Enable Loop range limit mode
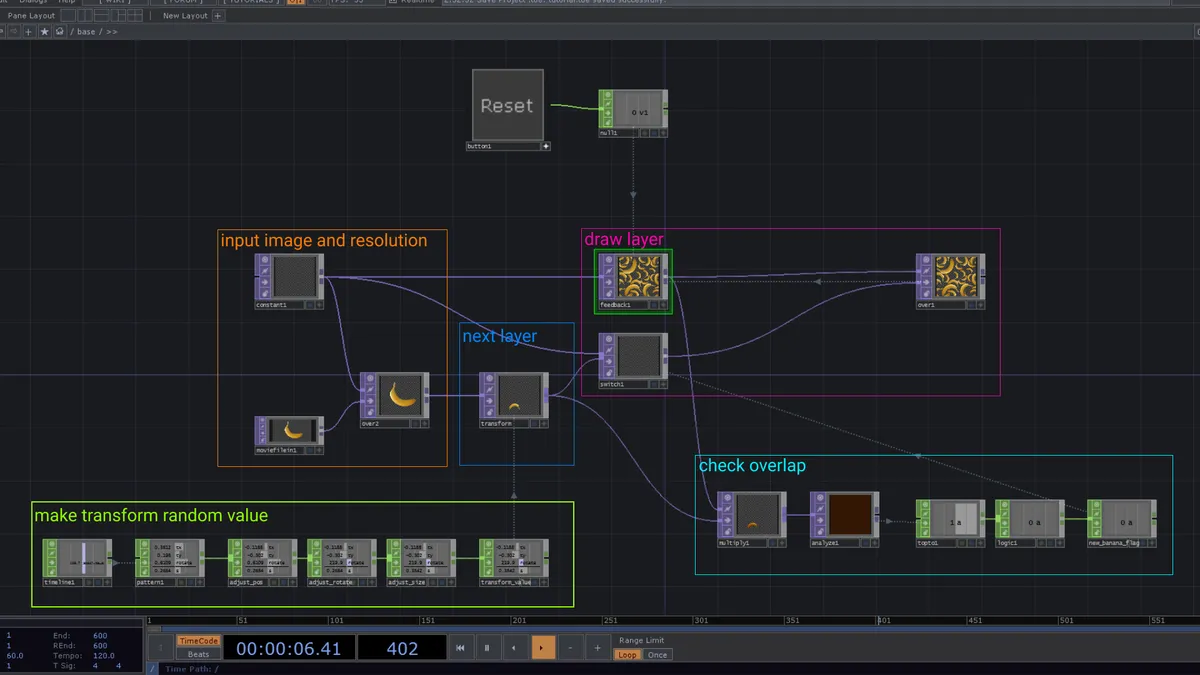 click(627, 655)
